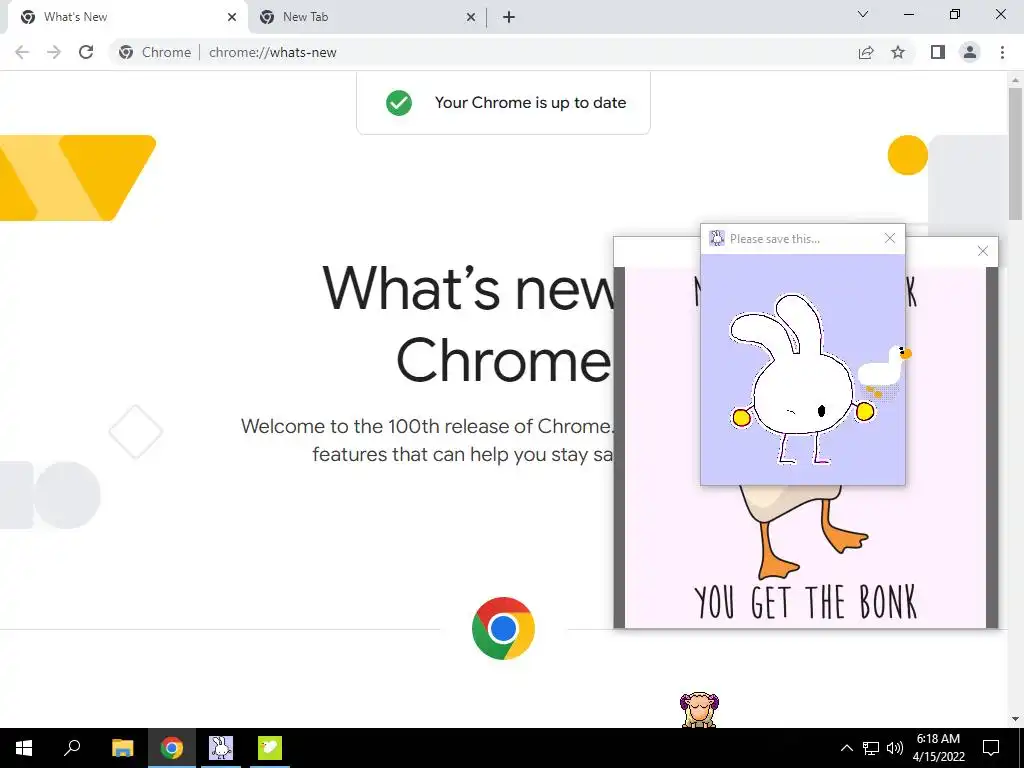Show hidden system tray icons
Screen dimensions: 1024x768
click(x=846, y=748)
